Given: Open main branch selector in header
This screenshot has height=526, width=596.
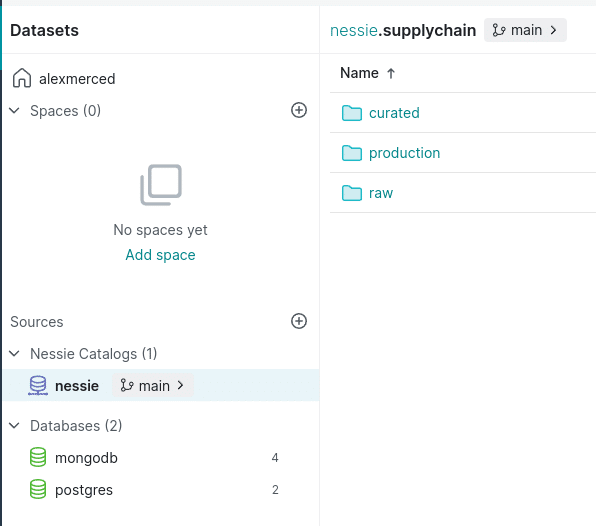Looking at the screenshot, I should 525,30.
